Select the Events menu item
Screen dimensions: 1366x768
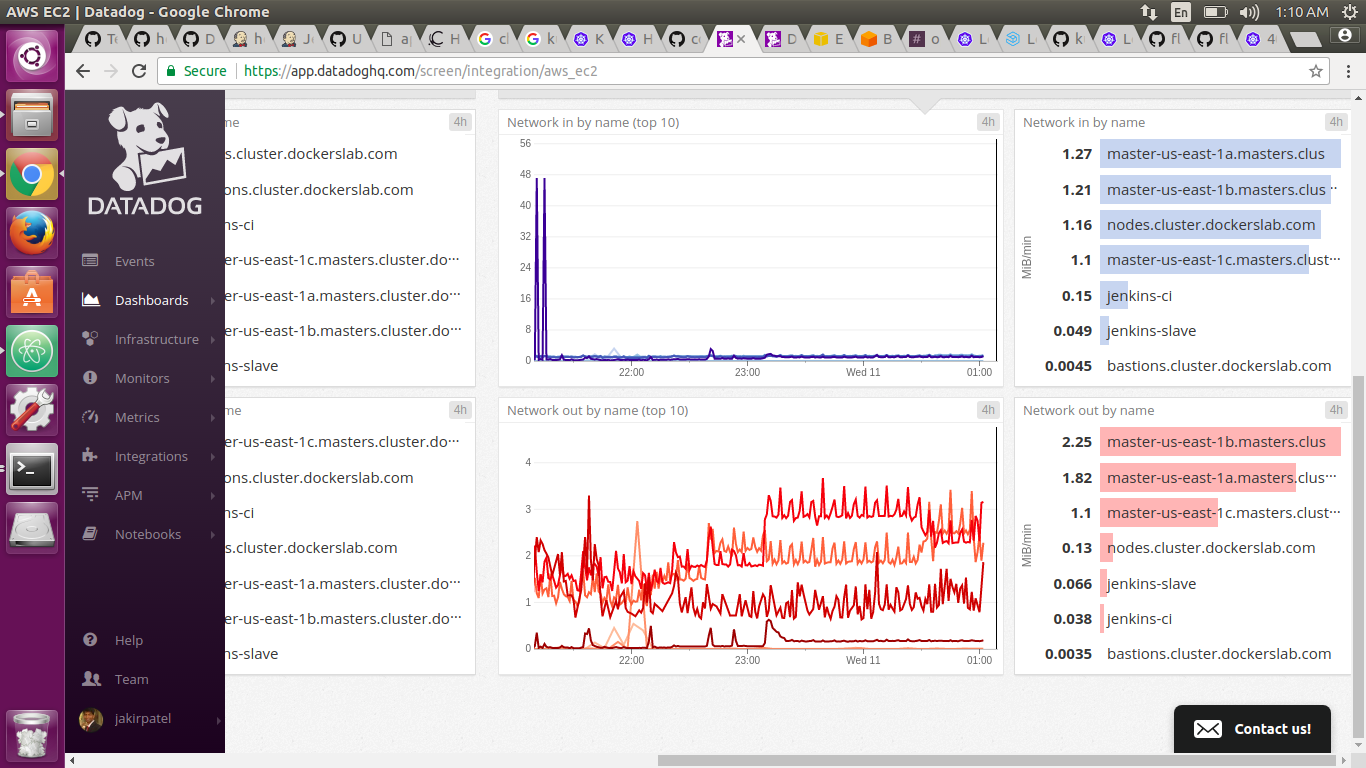point(135,261)
